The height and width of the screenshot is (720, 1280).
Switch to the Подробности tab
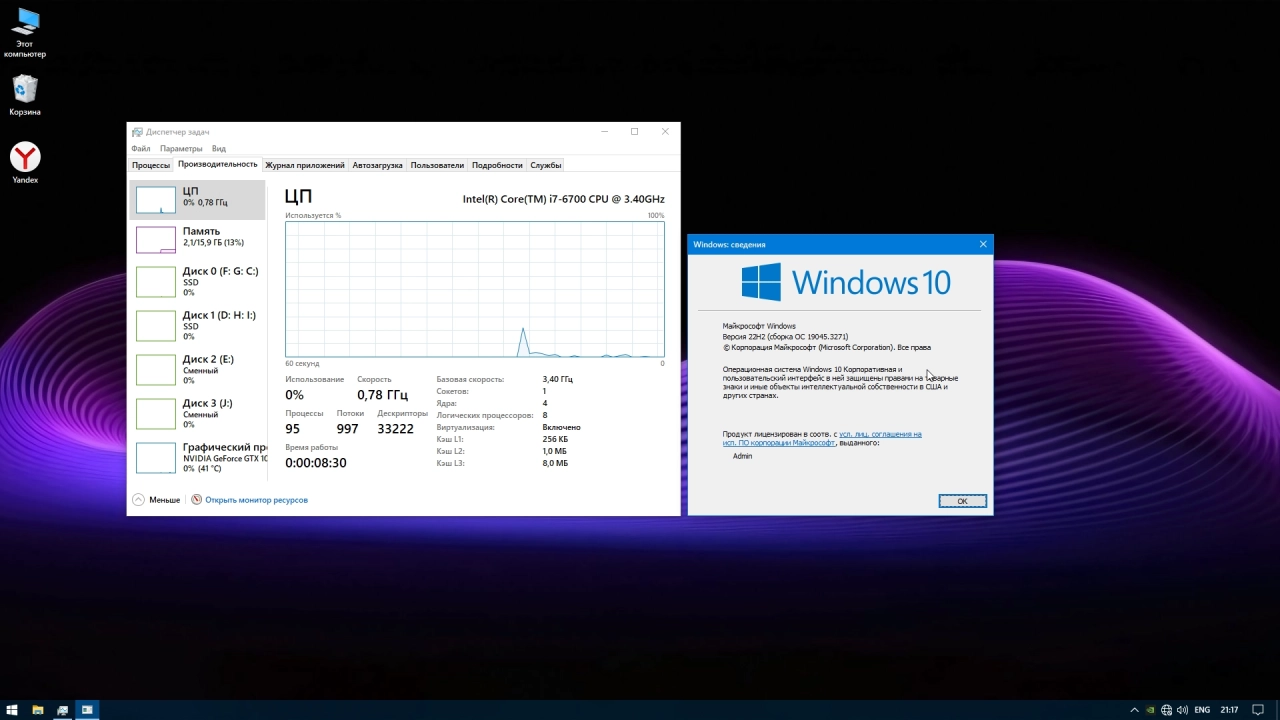497,165
